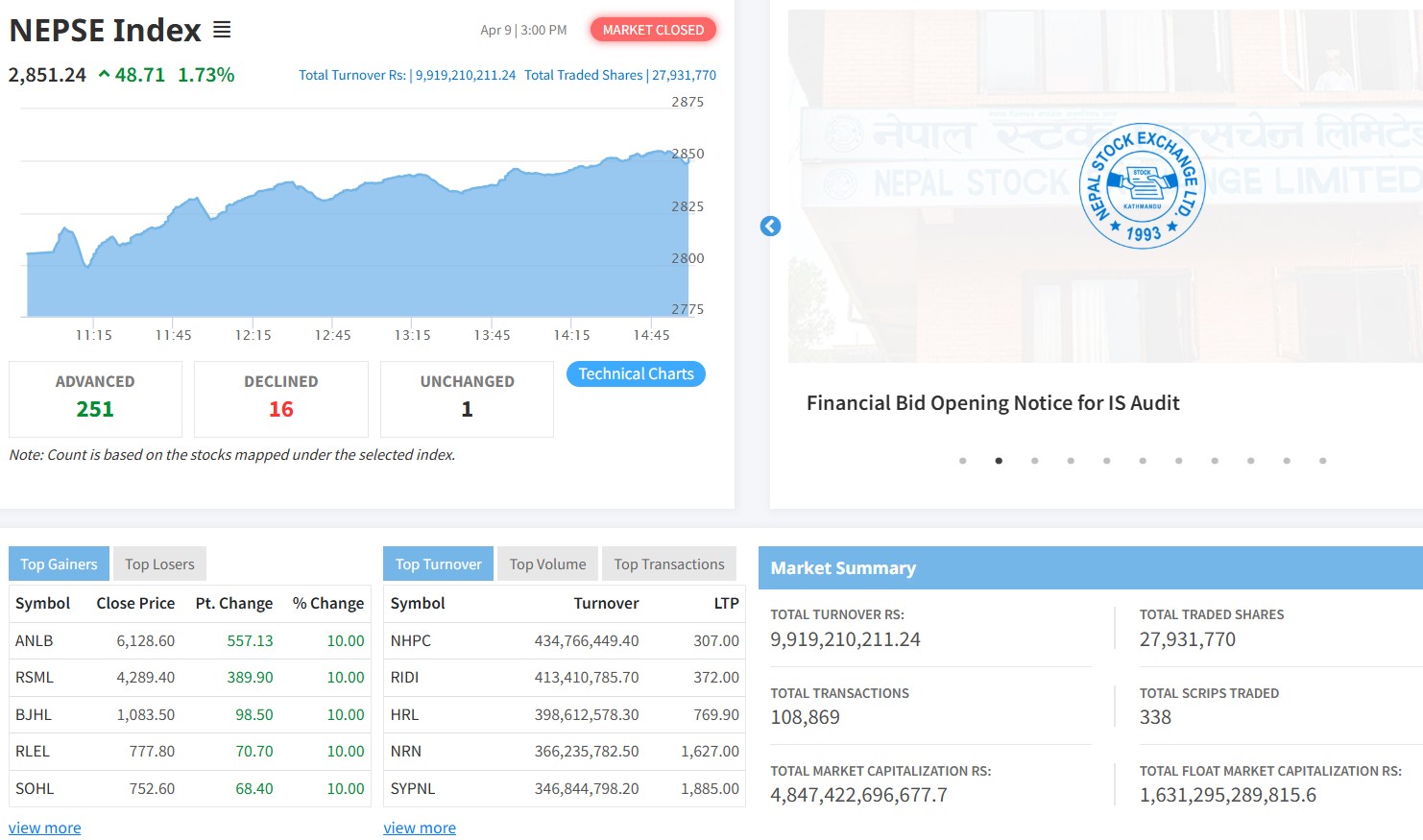The width and height of the screenshot is (1423, 840).
Task: Open Technical Charts
Action: [x=636, y=374]
